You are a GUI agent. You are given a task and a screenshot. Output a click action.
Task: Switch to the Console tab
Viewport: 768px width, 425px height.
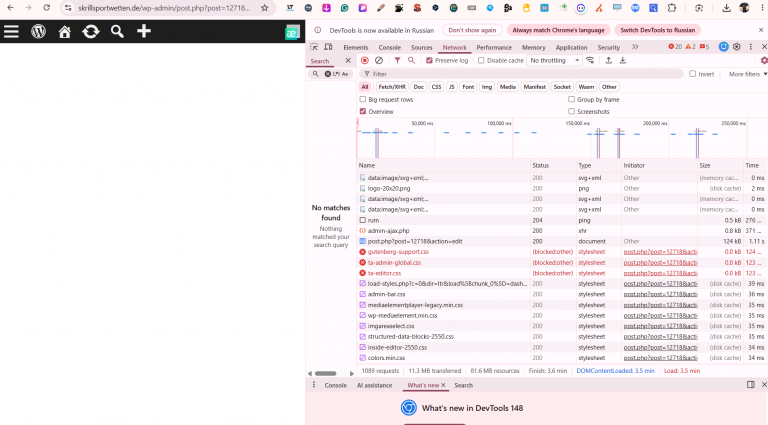[x=389, y=47]
